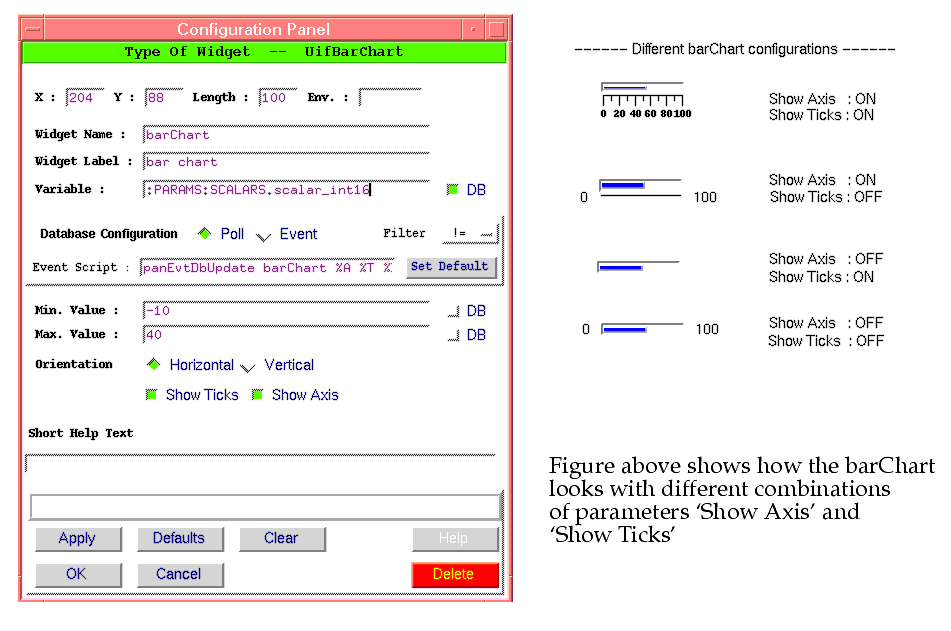
Task: Choose Horizontal orientation
Action: (154, 365)
